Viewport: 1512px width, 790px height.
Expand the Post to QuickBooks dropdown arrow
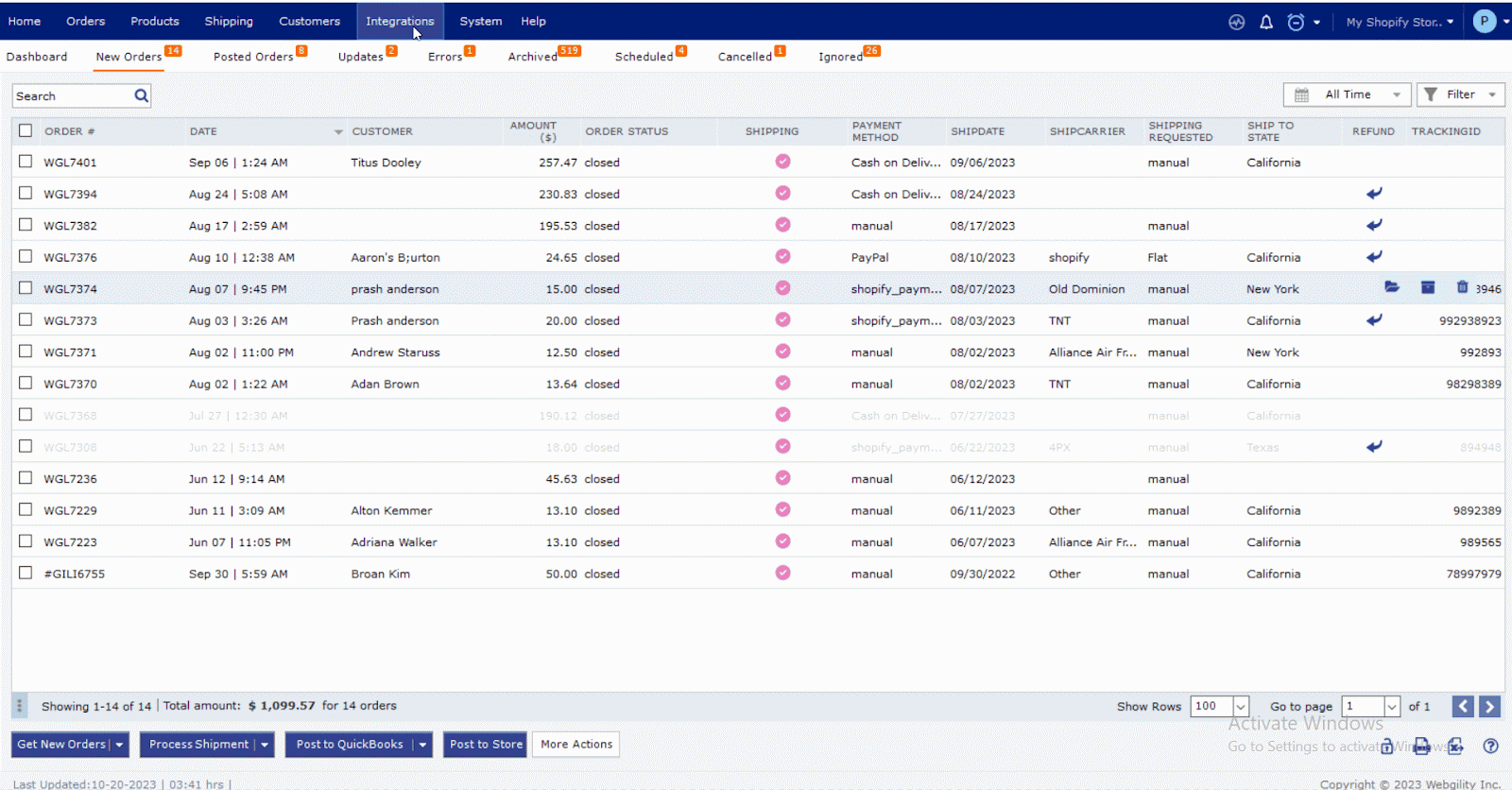[422, 745]
